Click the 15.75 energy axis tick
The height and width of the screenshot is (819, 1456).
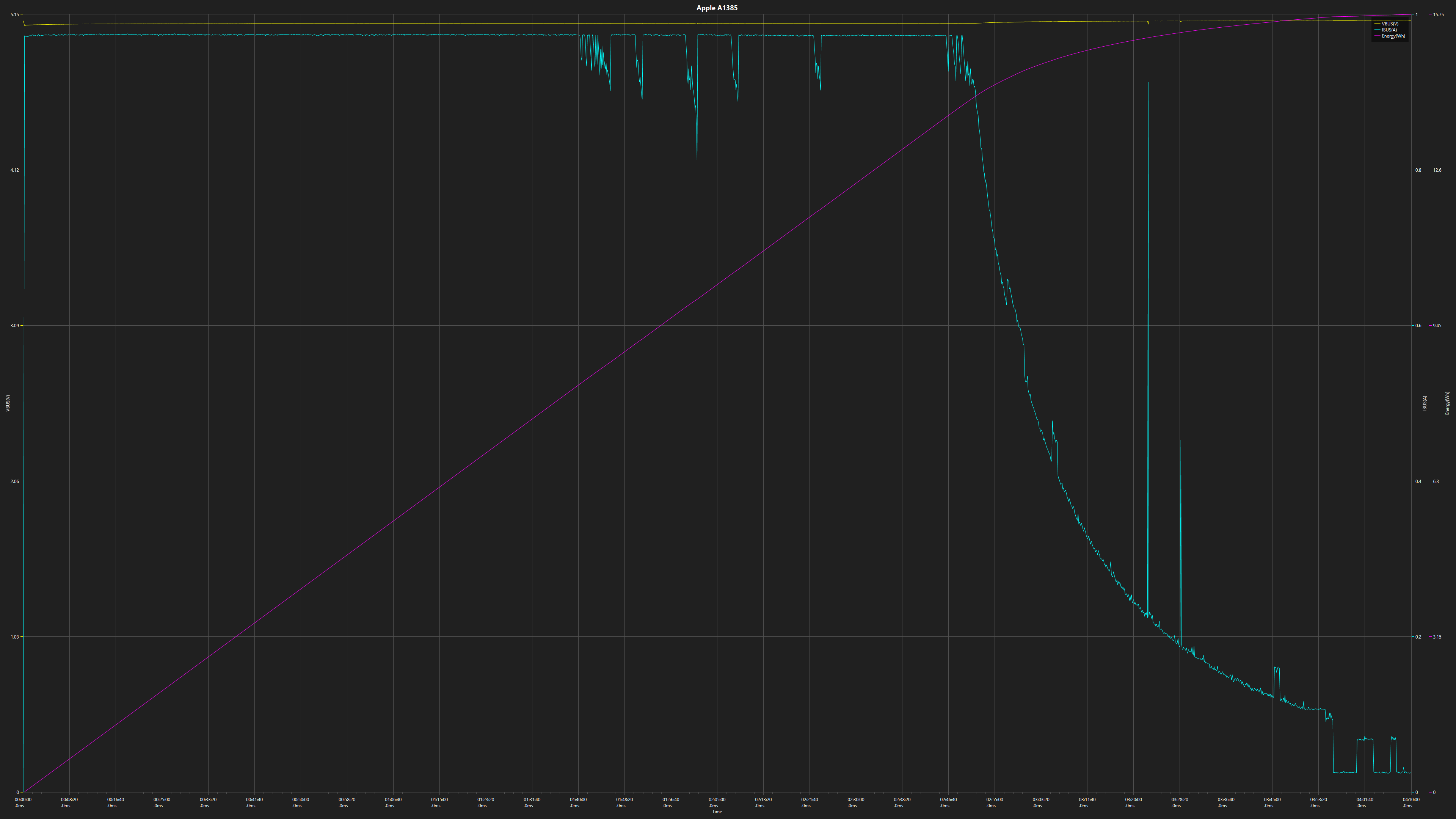tap(1438, 15)
